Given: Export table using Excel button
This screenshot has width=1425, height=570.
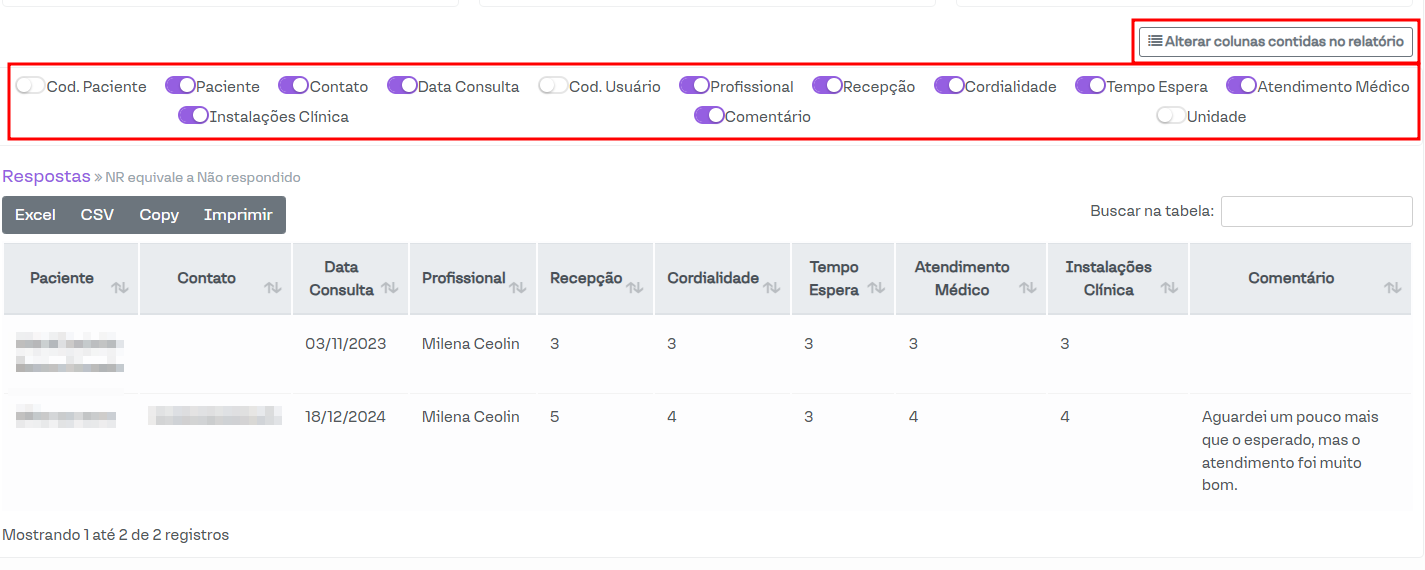Looking at the screenshot, I should [x=35, y=215].
